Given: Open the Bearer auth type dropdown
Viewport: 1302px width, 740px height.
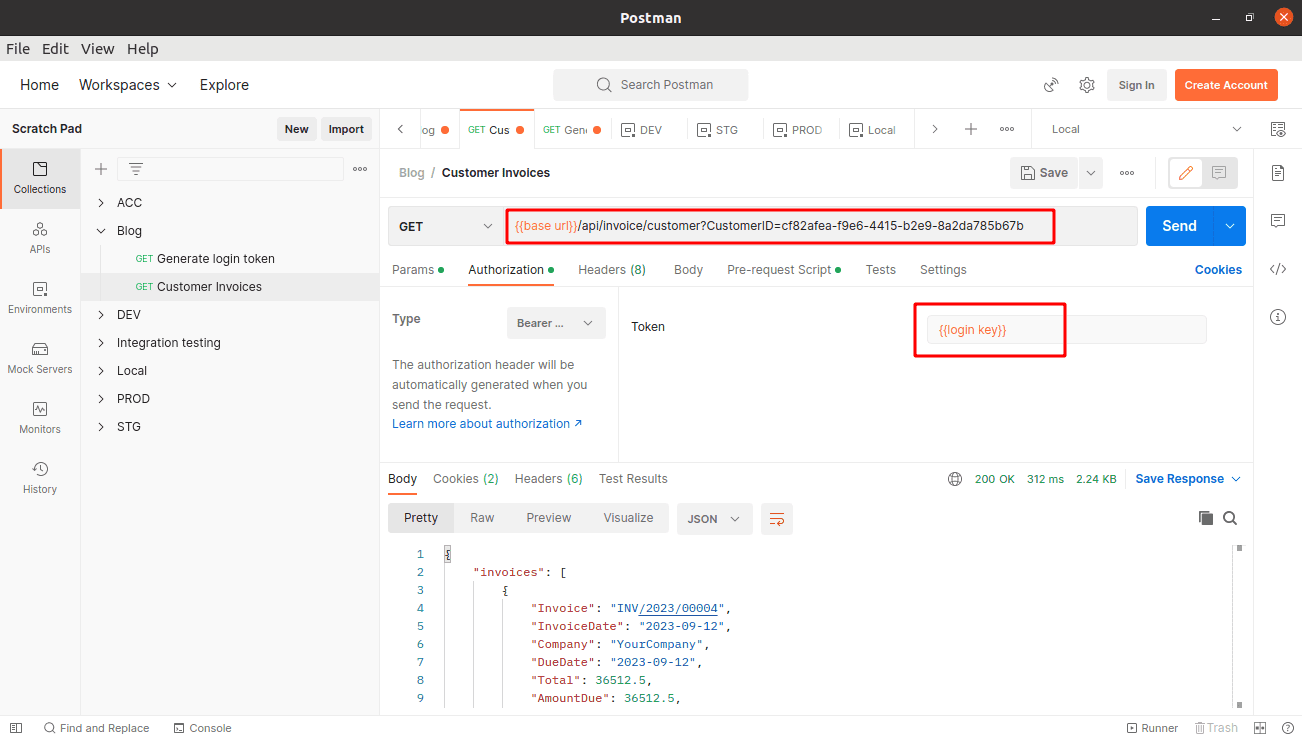Looking at the screenshot, I should click(556, 323).
